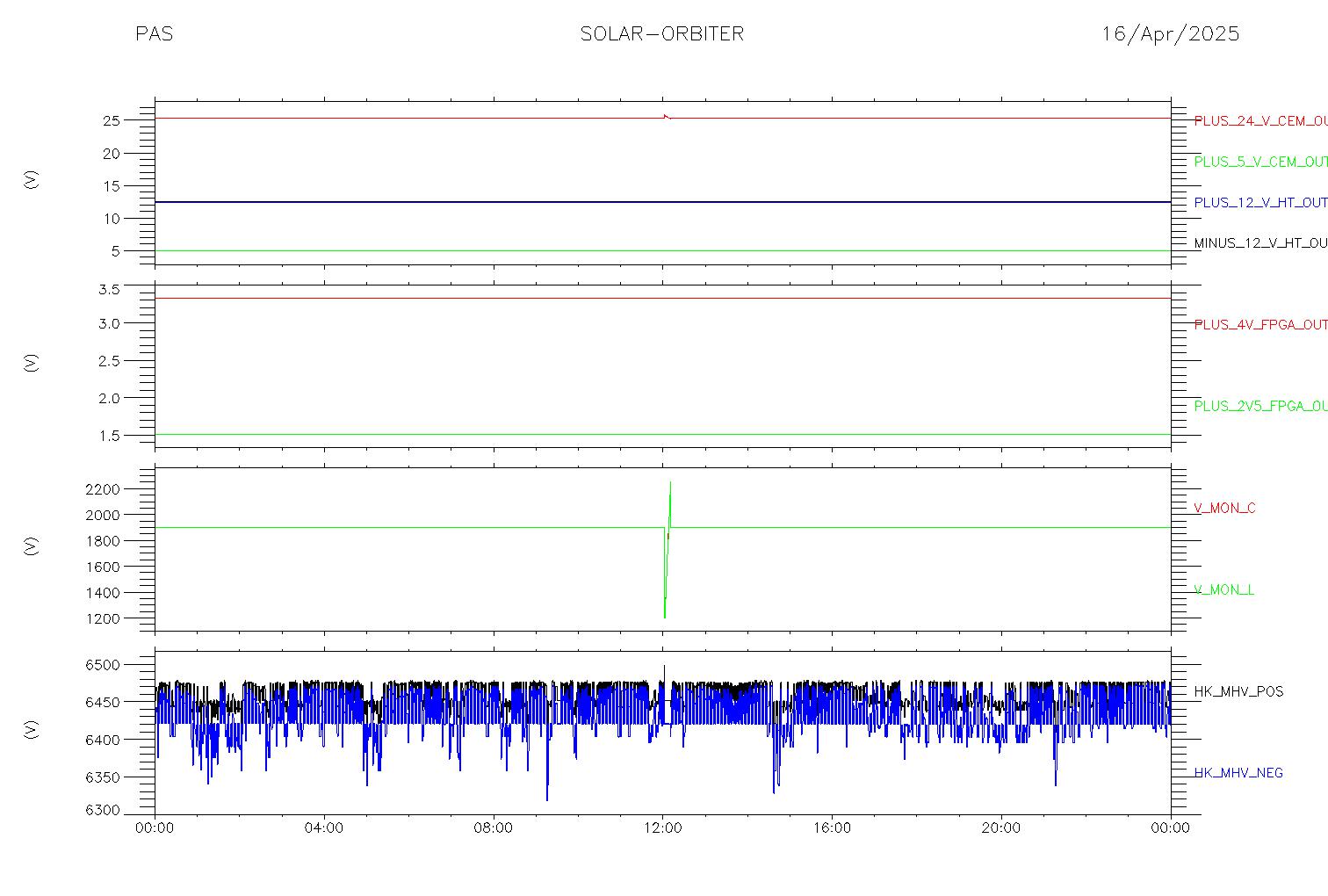Select the HK_MHV_POS legend label
Image resolution: width=1328 pixels, height=896 pixels.
[x=1238, y=691]
